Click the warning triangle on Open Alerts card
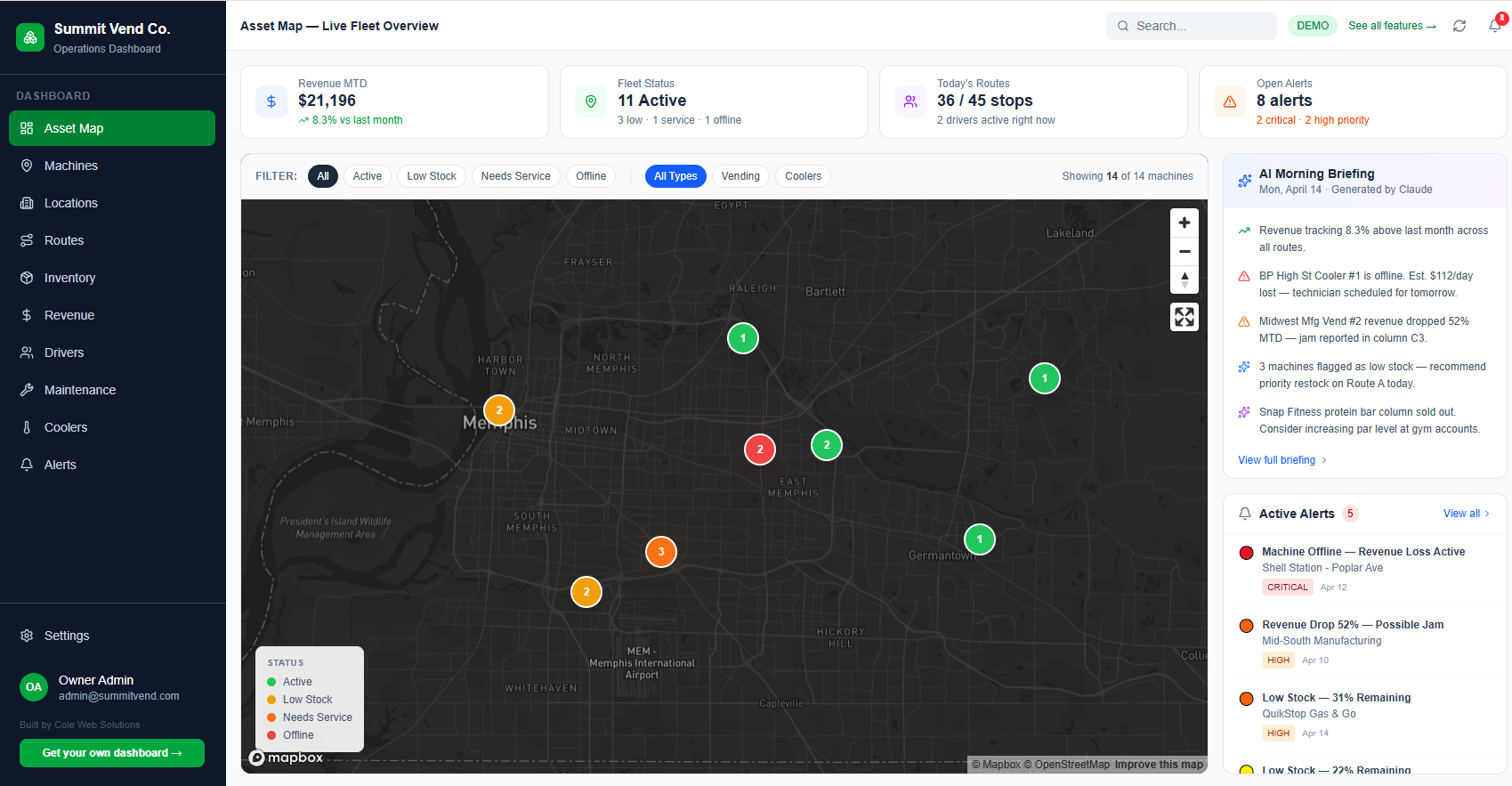This screenshot has height=786, width=1512. [1230, 101]
